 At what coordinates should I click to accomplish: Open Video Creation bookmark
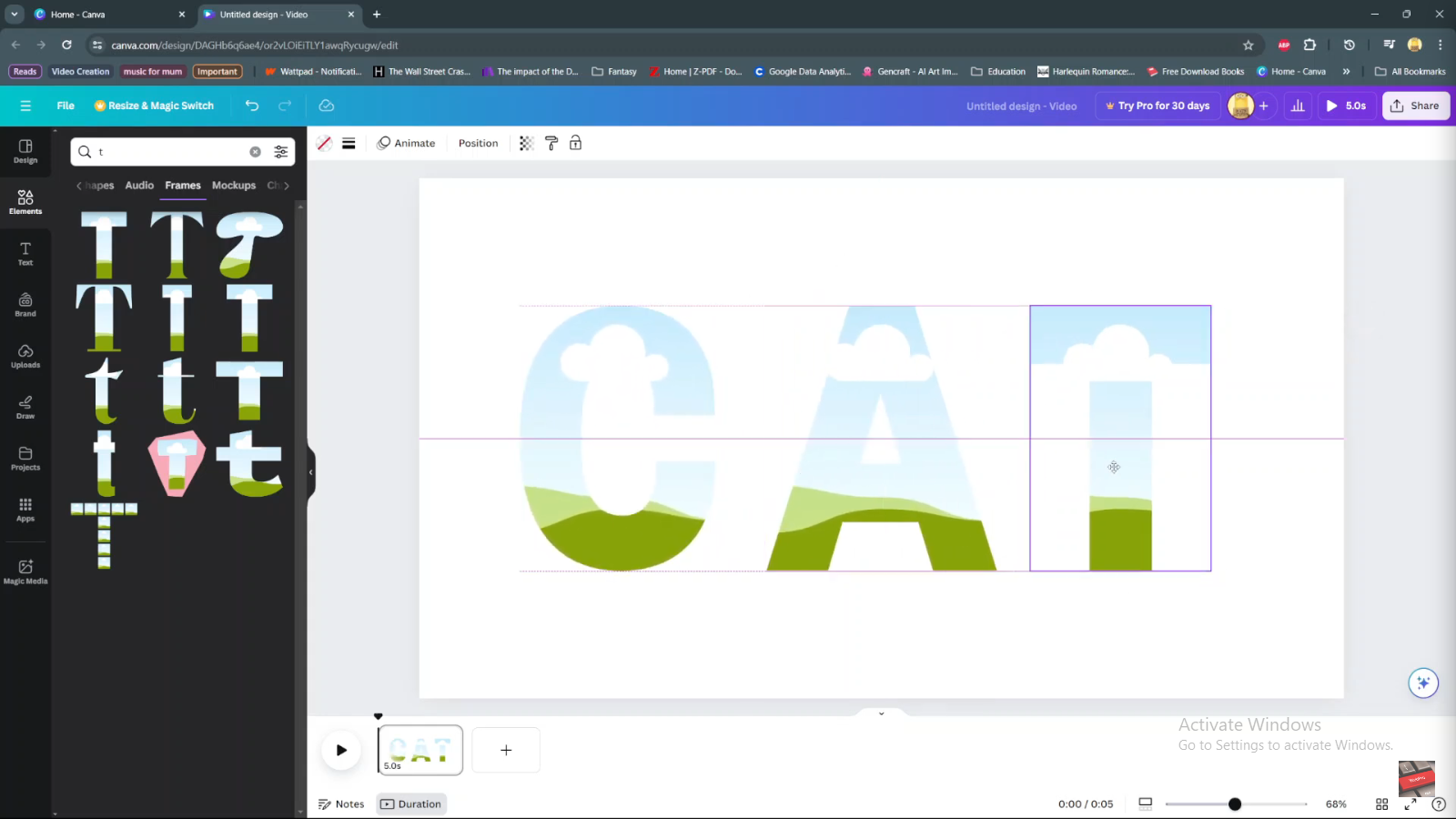point(80,71)
